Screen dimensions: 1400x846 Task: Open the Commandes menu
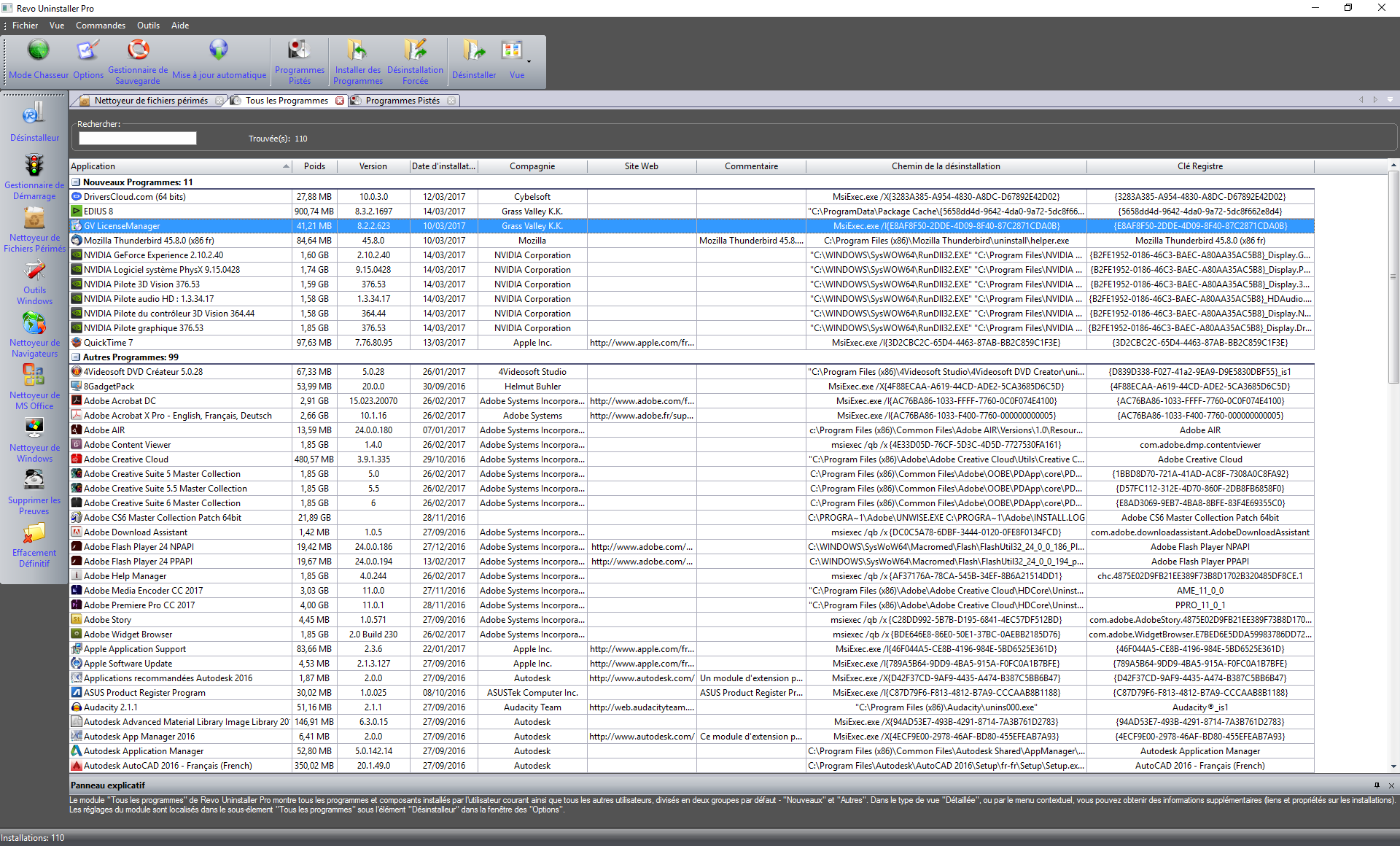coord(101,26)
